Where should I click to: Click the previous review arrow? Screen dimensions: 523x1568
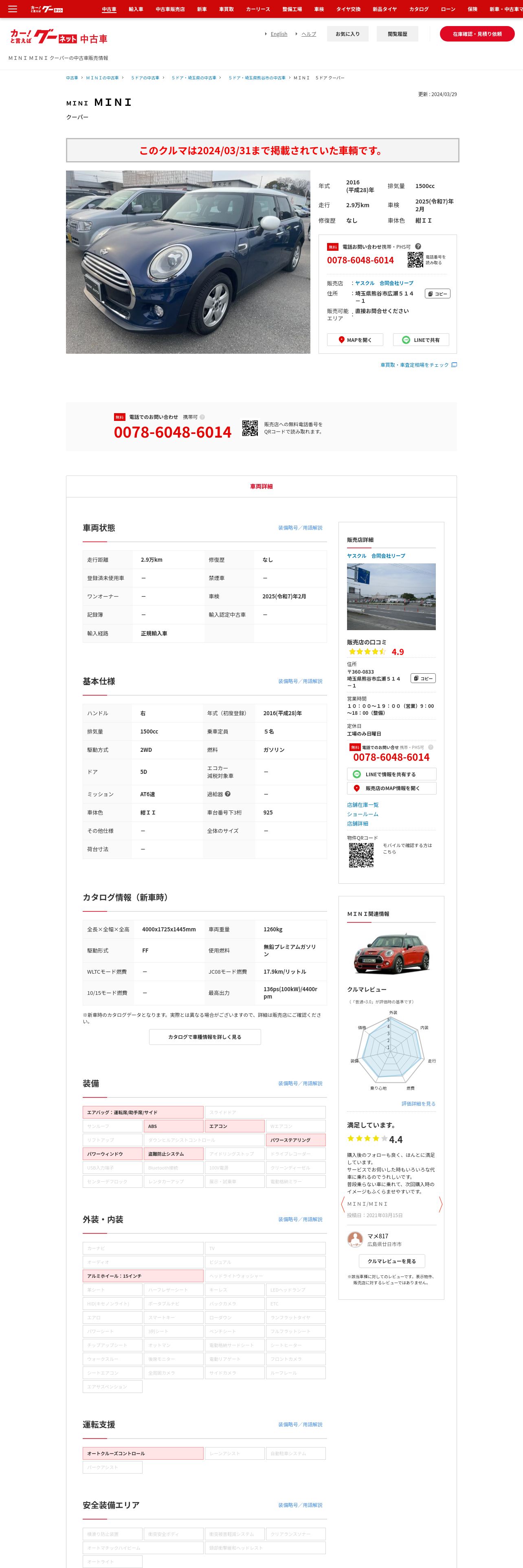(x=343, y=1204)
